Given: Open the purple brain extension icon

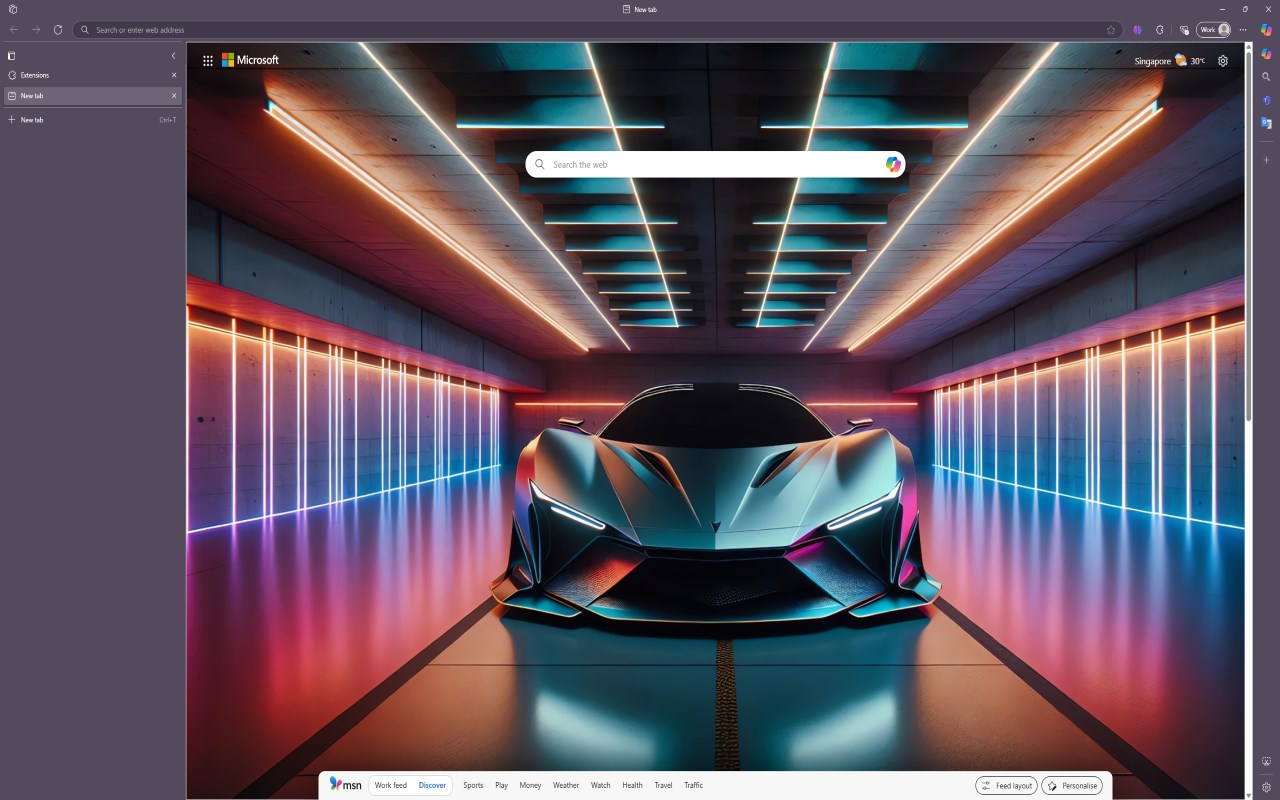Looking at the screenshot, I should tap(1137, 30).
